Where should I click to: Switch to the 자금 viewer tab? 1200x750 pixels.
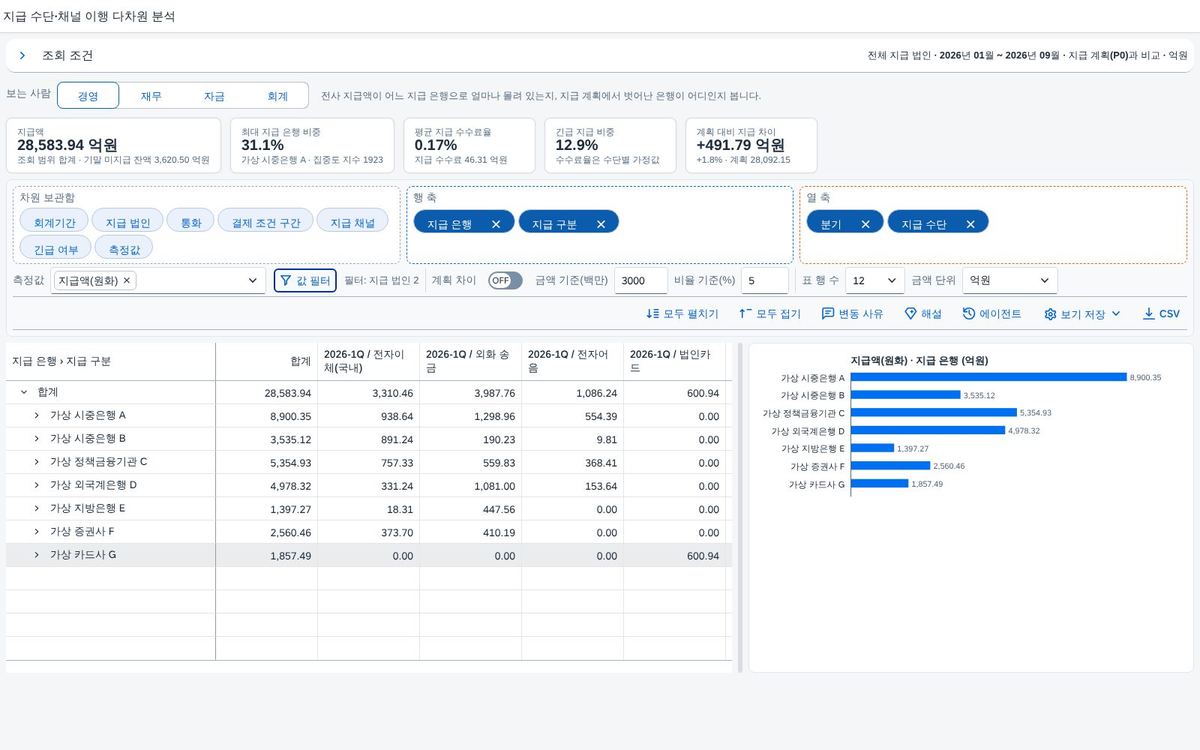(x=214, y=96)
